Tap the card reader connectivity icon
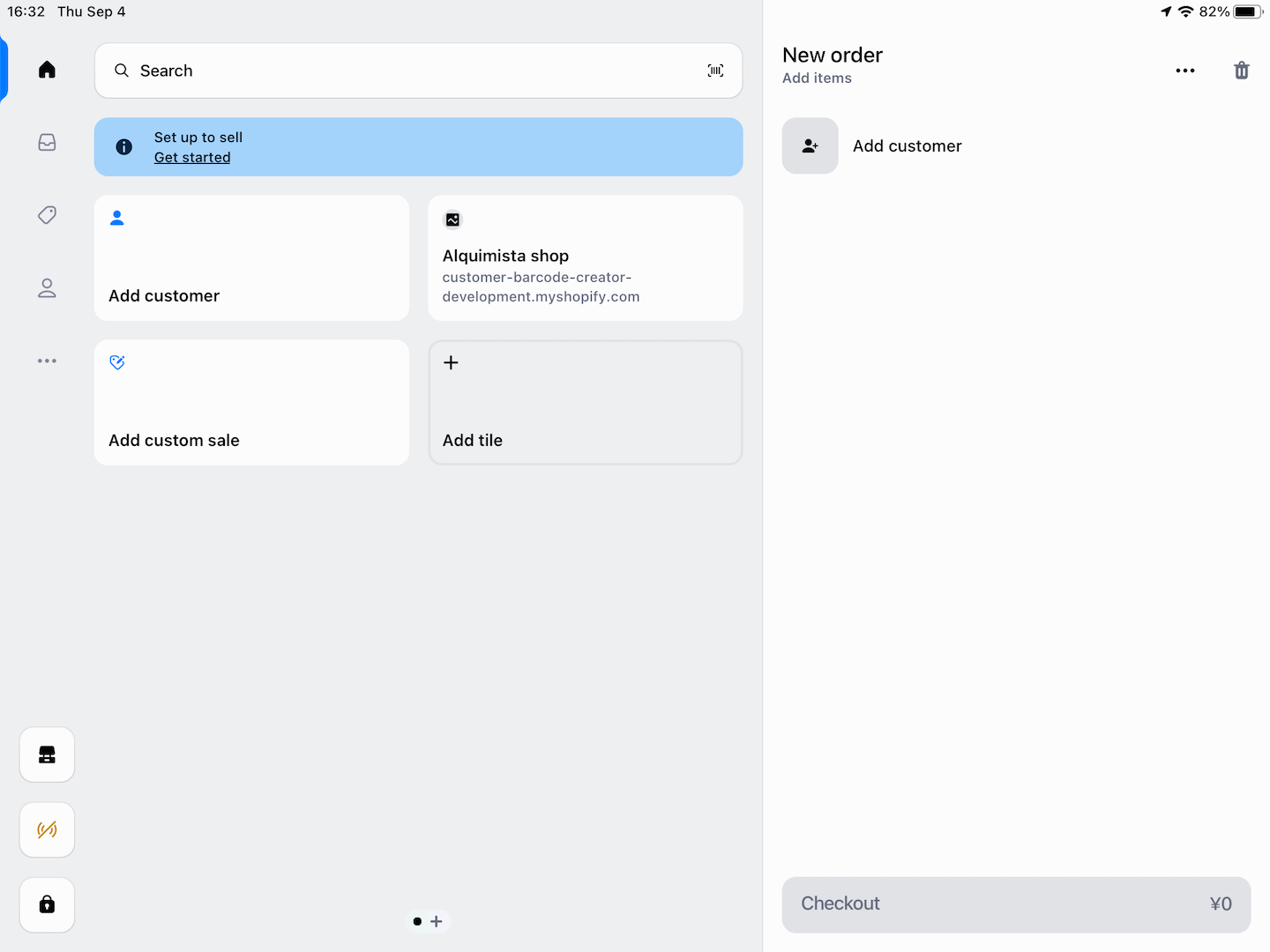The image size is (1270, 952). click(x=47, y=829)
